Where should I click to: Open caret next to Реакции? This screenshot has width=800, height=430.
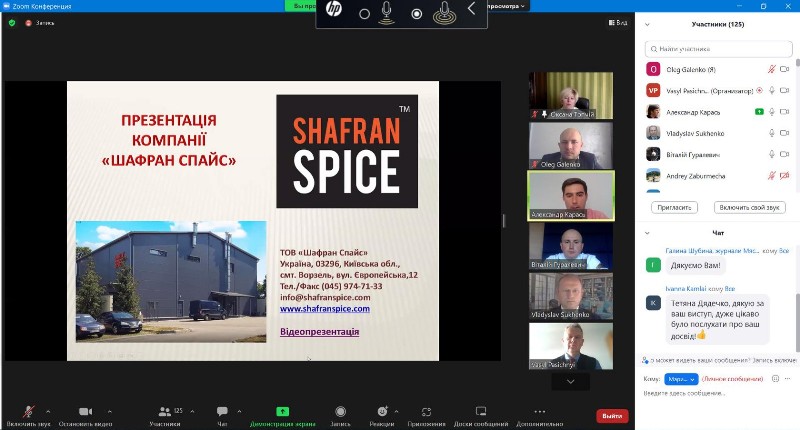[396, 411]
